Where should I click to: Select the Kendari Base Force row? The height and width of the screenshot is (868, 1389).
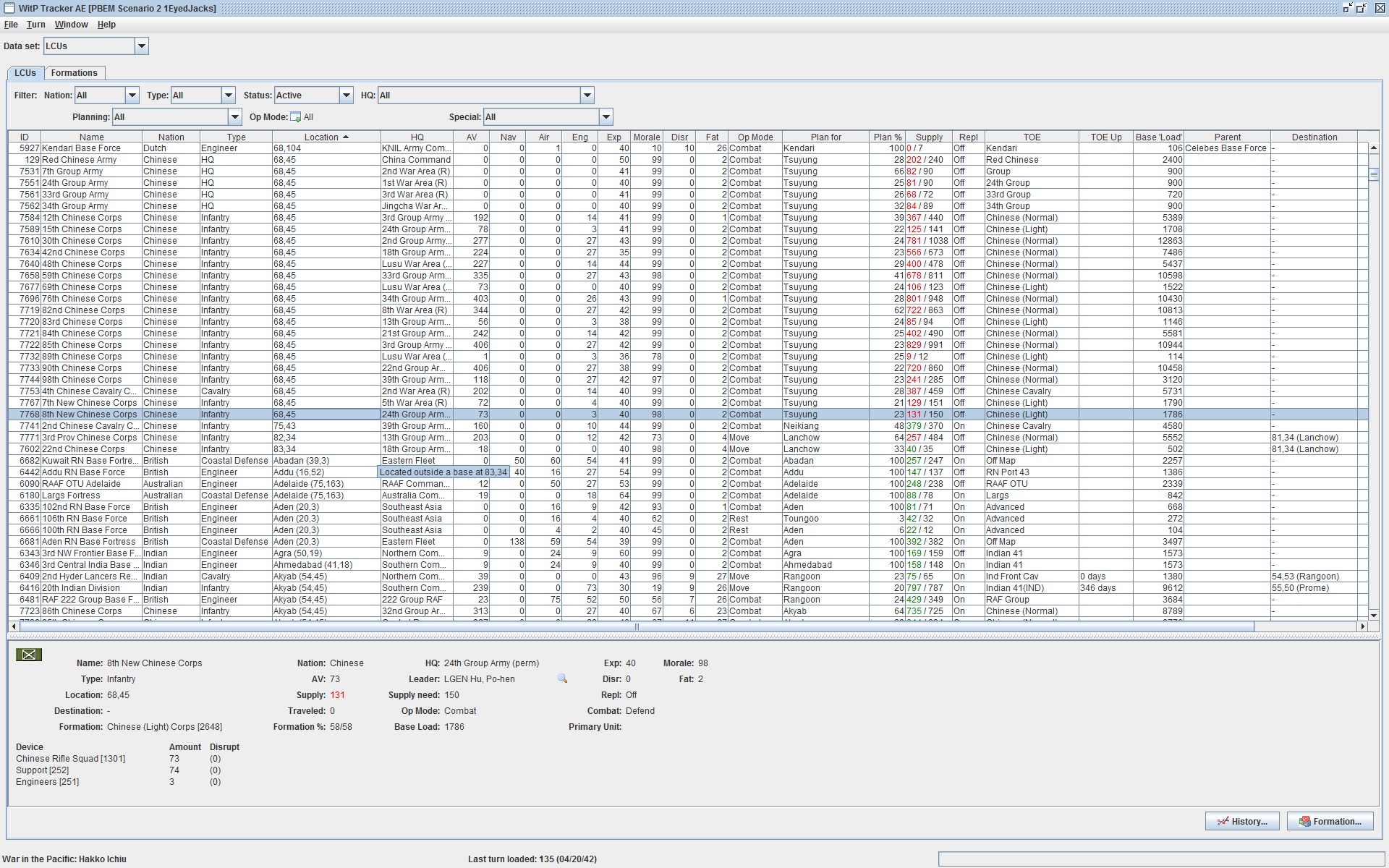click(687, 148)
